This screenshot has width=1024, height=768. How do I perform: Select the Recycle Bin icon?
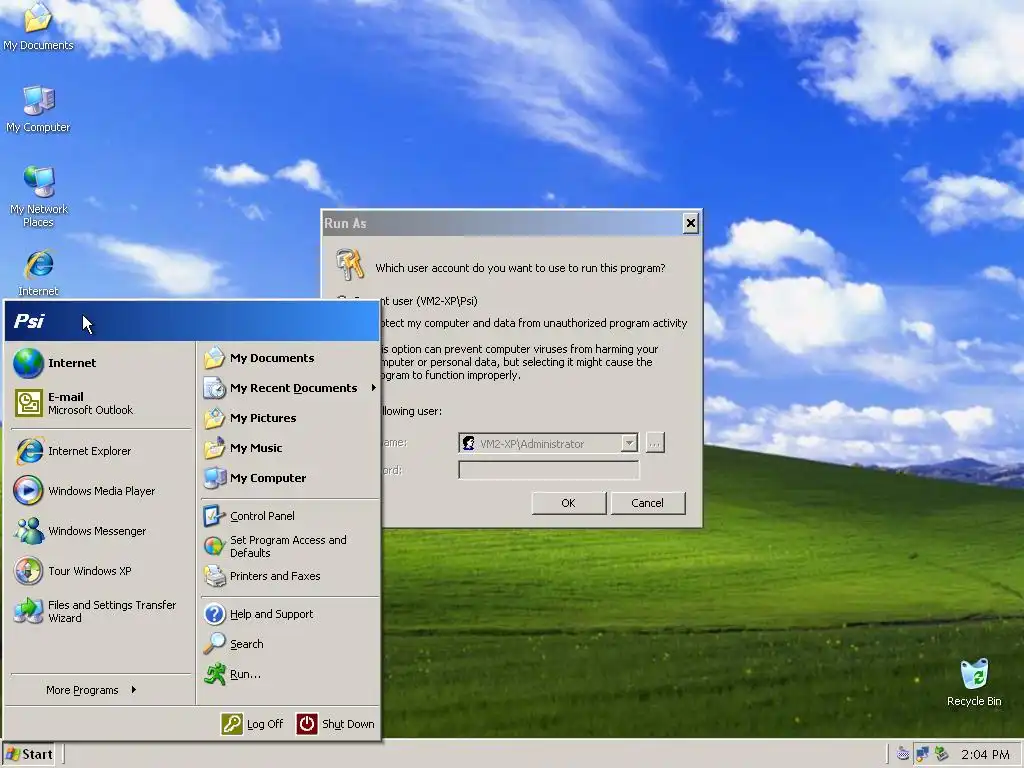click(974, 682)
